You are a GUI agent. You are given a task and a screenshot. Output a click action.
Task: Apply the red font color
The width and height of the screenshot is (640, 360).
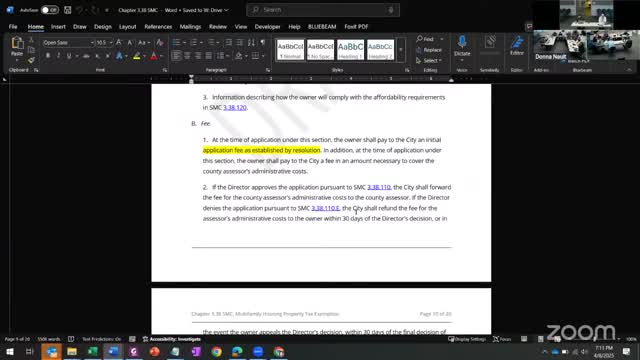154,56
